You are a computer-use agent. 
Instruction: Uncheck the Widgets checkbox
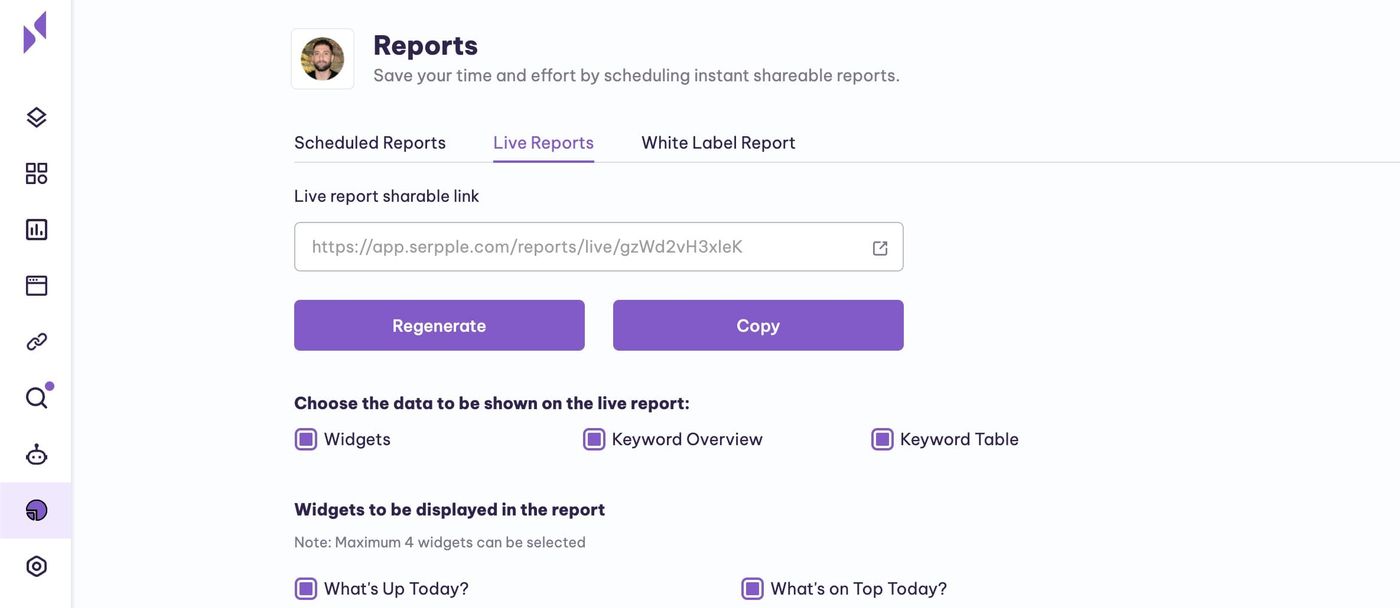(306, 440)
